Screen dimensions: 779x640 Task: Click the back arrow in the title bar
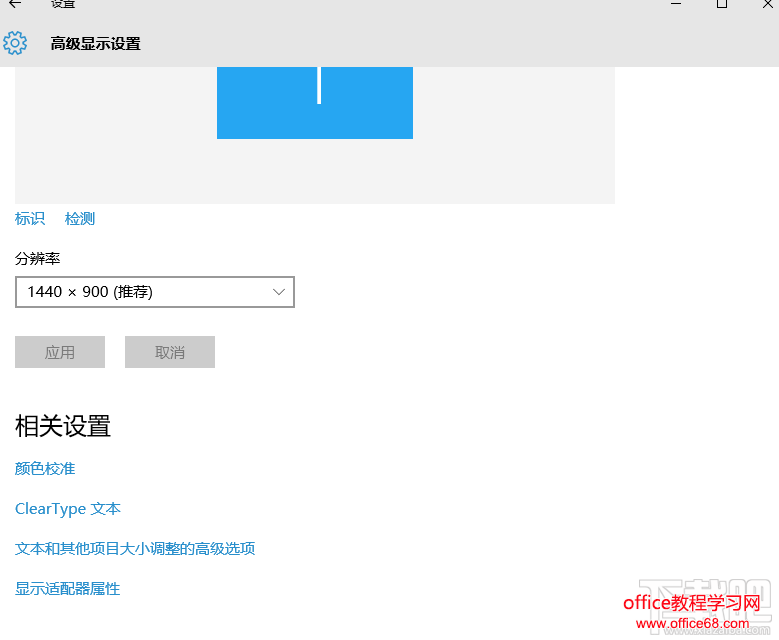(x=15, y=3)
